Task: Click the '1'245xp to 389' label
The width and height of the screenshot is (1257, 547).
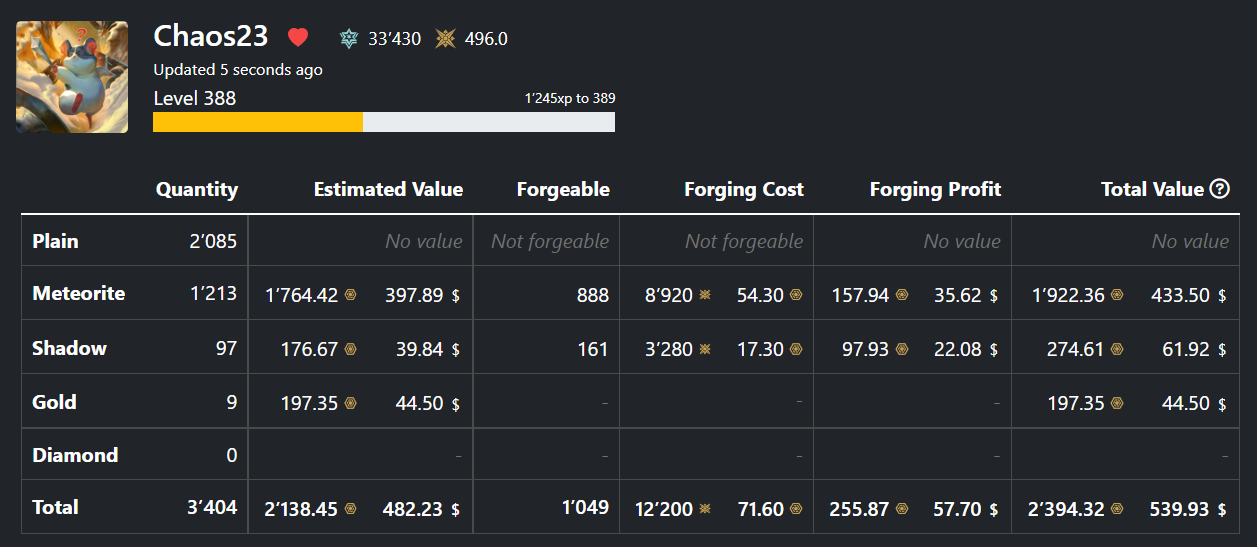Action: 570,98
